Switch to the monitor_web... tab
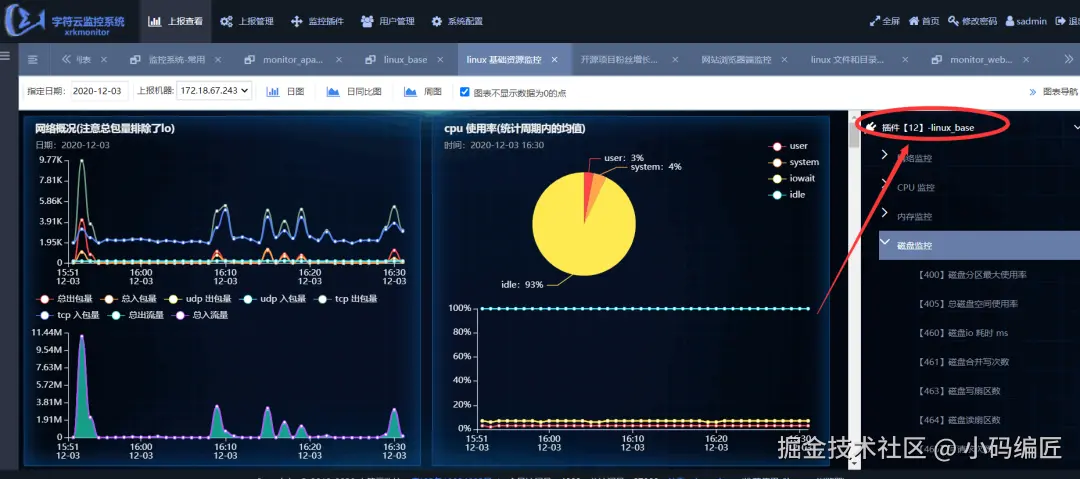 981,60
